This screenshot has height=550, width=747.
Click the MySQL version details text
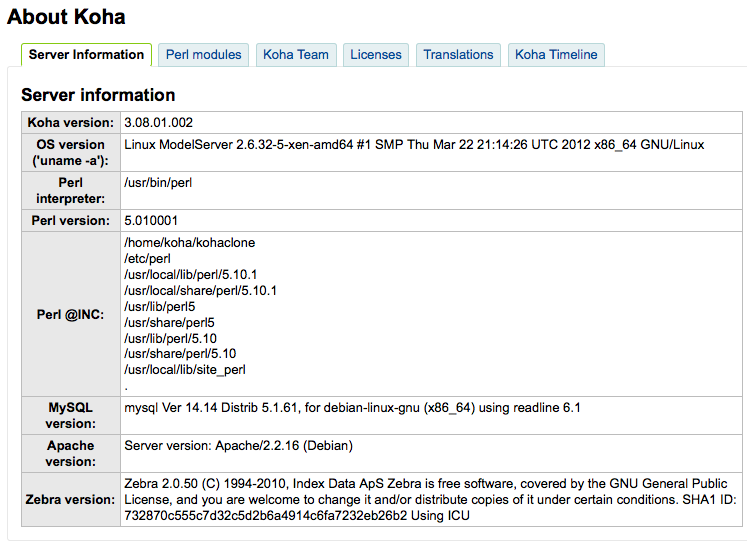[352, 408]
